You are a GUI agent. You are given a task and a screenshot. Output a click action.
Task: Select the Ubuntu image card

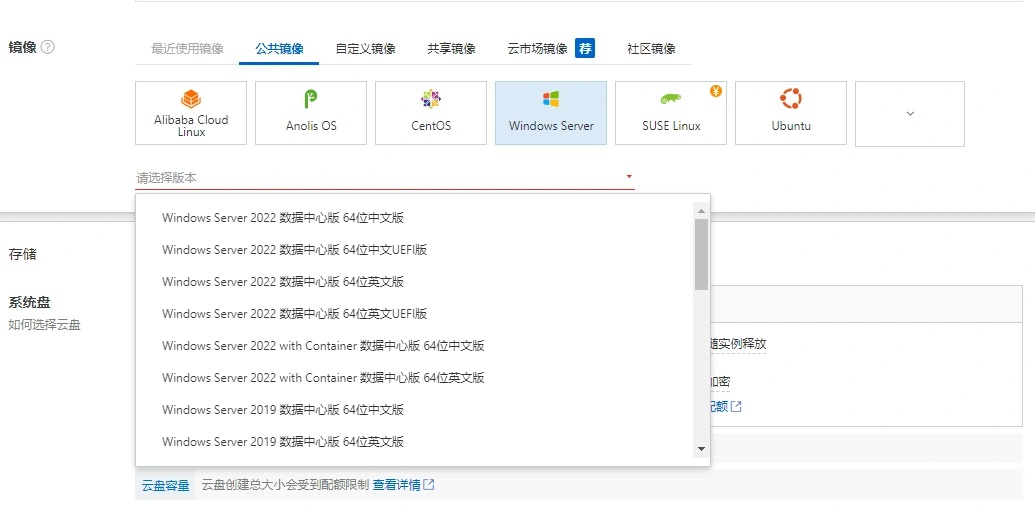click(x=791, y=113)
